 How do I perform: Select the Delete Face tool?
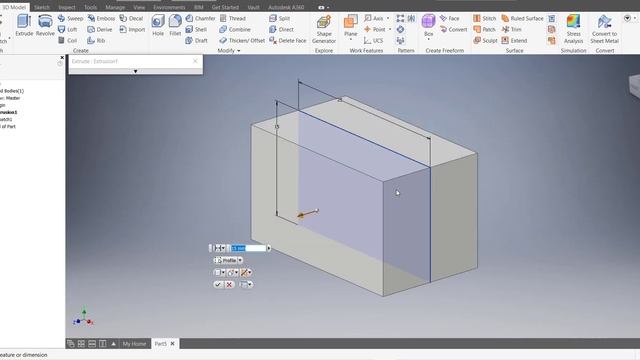288,40
